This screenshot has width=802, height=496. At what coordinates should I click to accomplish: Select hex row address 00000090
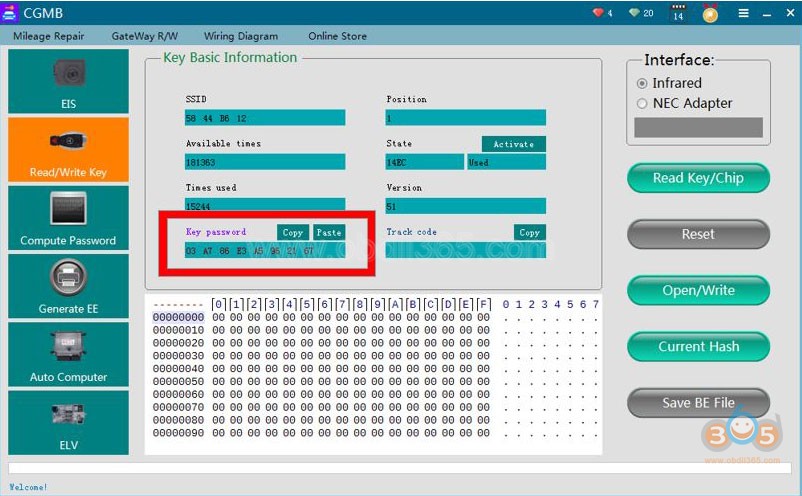coord(179,433)
